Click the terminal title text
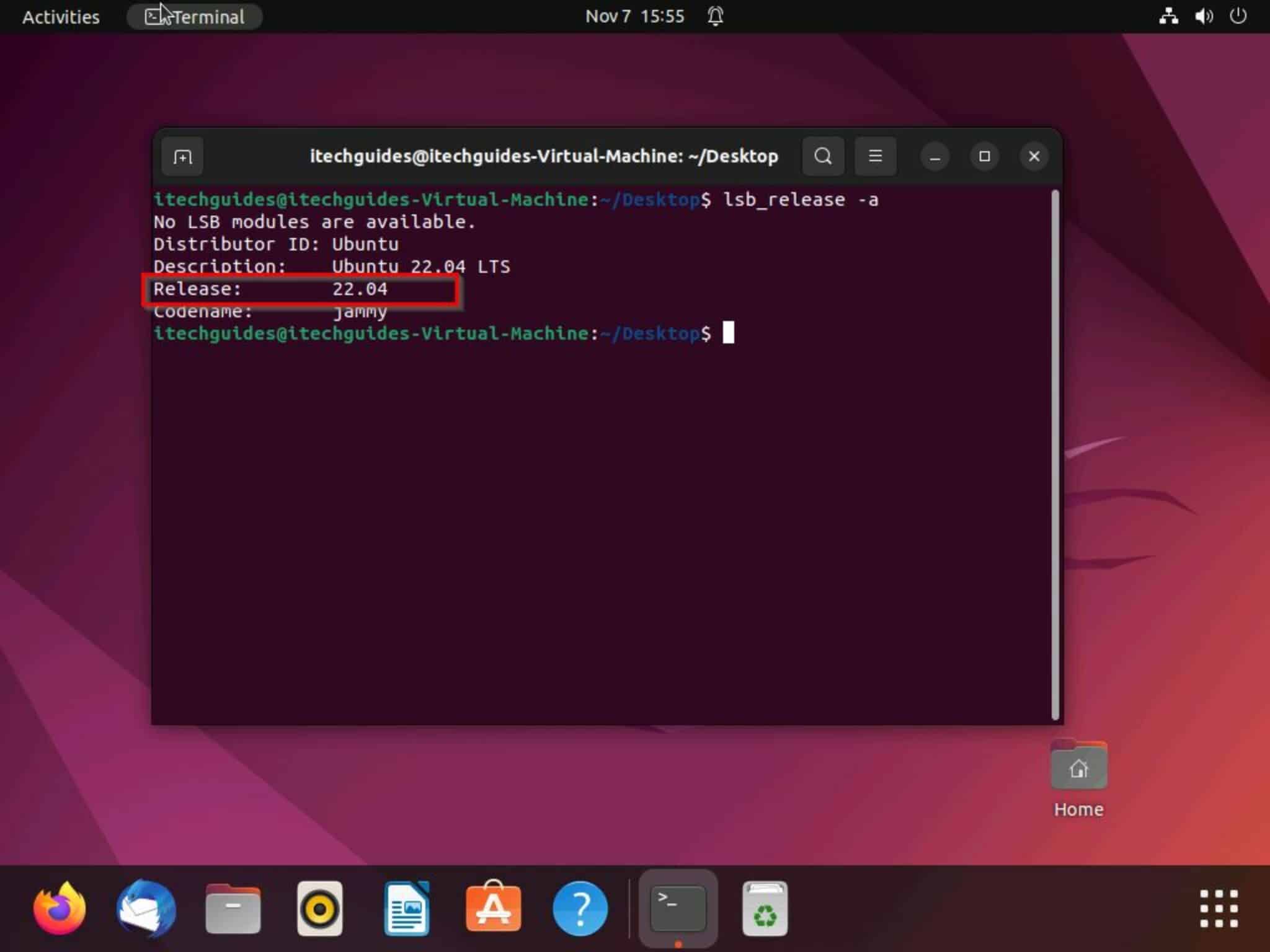 pyautogui.click(x=544, y=156)
